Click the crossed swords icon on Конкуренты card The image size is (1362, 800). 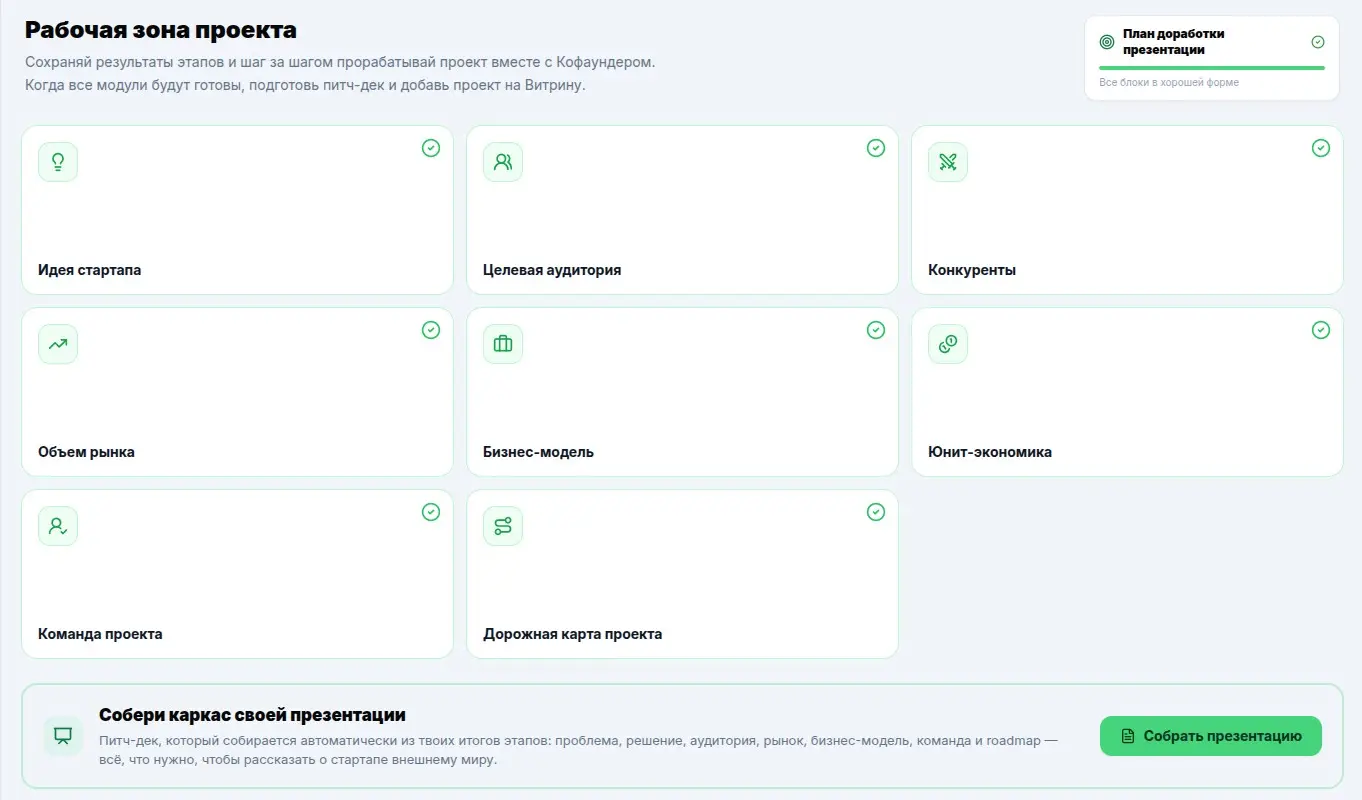tap(948, 162)
